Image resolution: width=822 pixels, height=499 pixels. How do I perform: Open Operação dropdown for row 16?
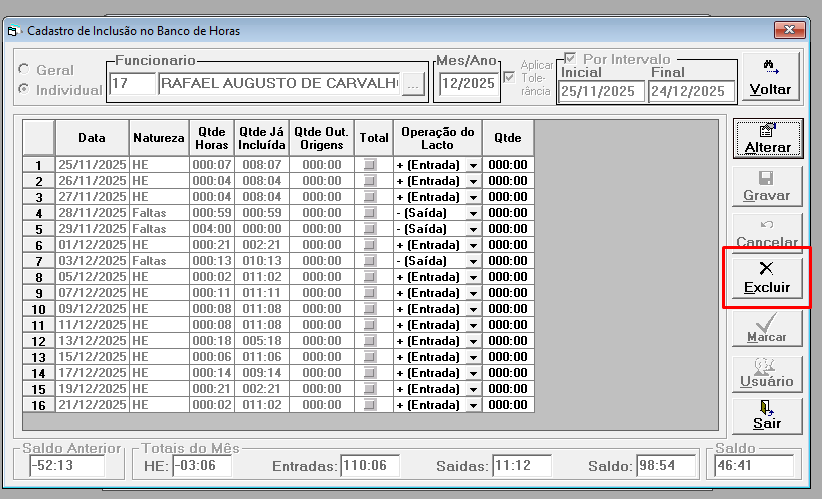click(x=473, y=405)
